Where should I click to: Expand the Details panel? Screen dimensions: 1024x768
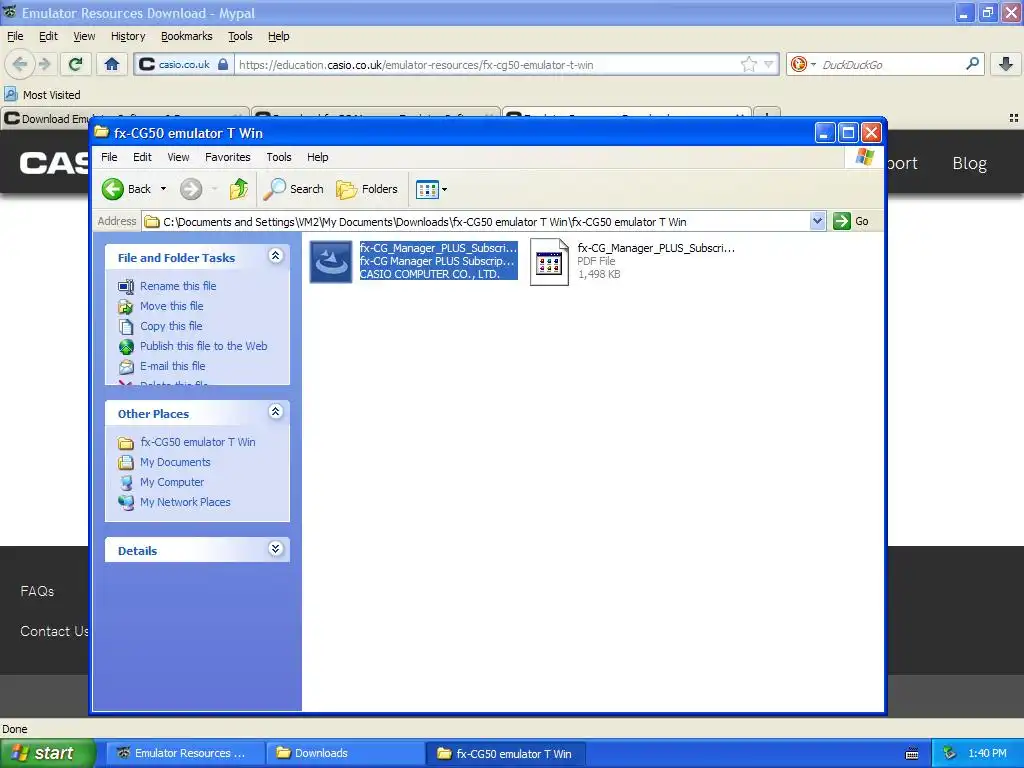pos(276,549)
